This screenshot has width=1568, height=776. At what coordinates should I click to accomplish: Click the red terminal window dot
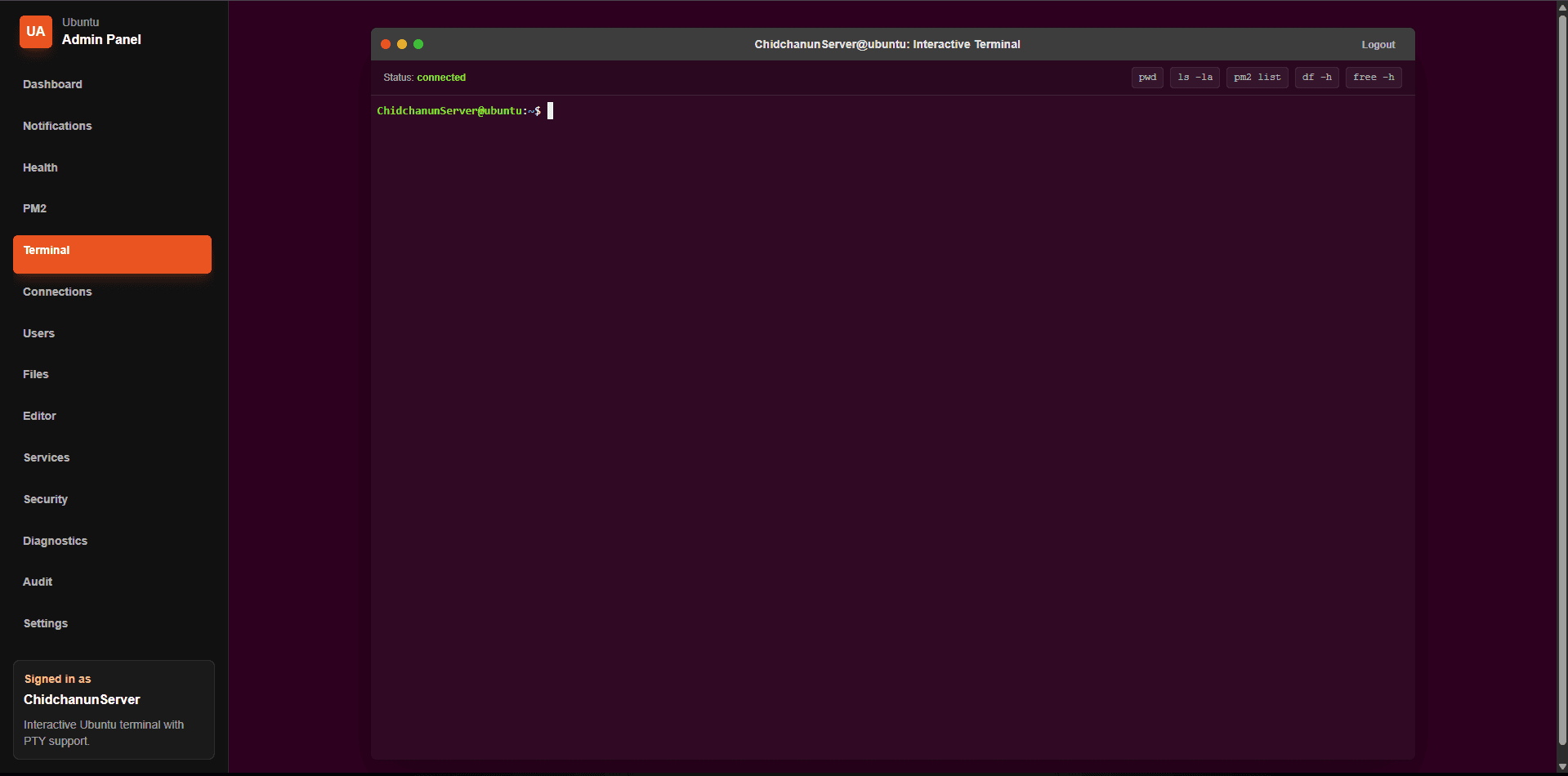386,44
